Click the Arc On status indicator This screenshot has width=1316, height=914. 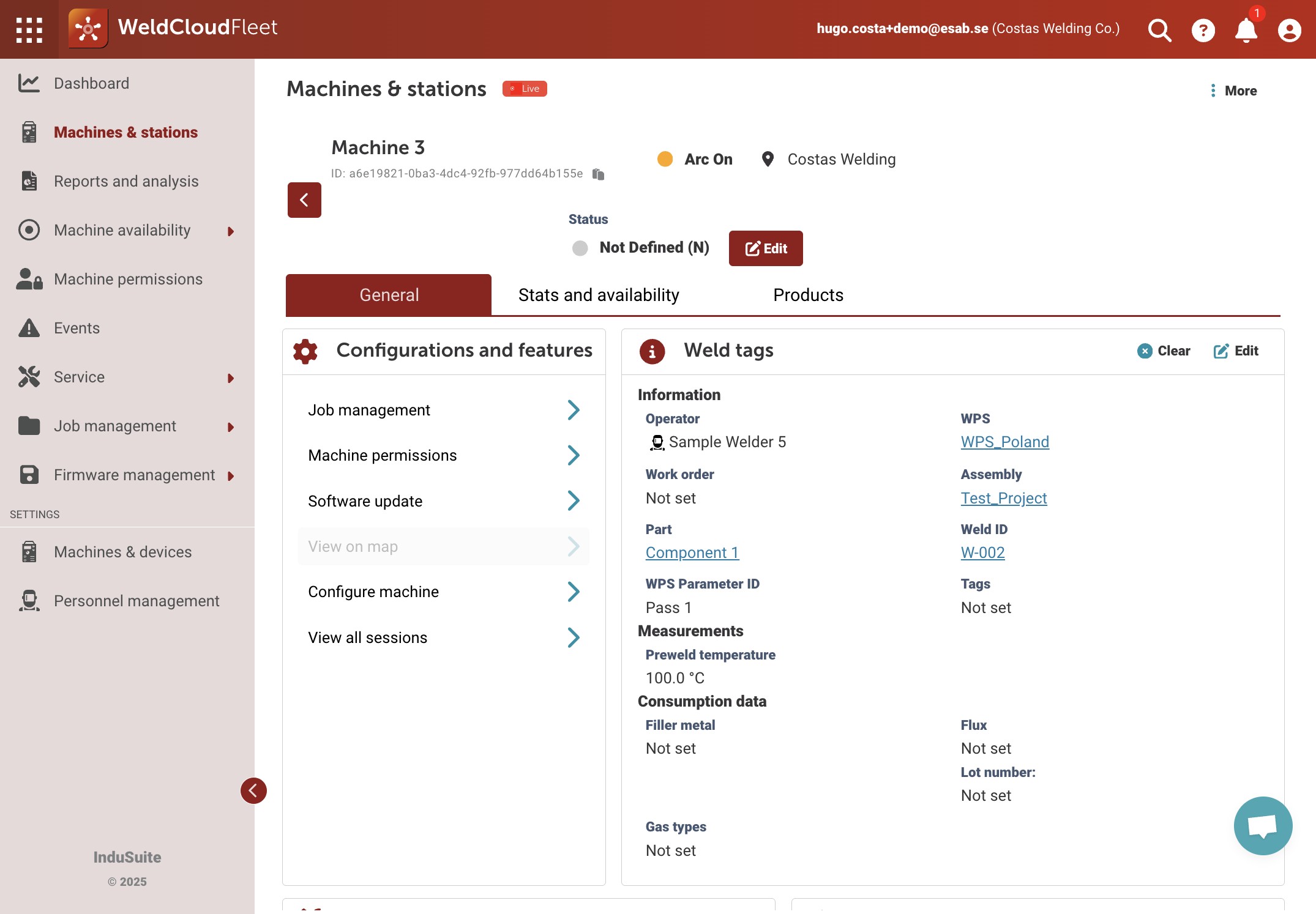695,159
